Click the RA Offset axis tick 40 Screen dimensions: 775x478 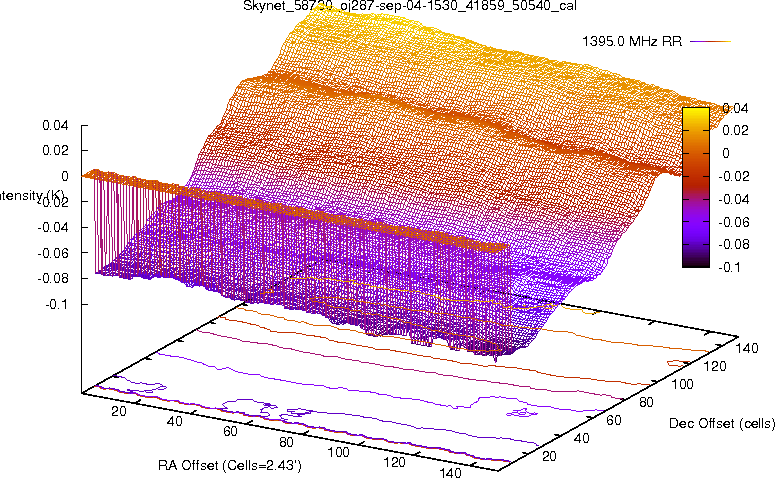pos(174,421)
